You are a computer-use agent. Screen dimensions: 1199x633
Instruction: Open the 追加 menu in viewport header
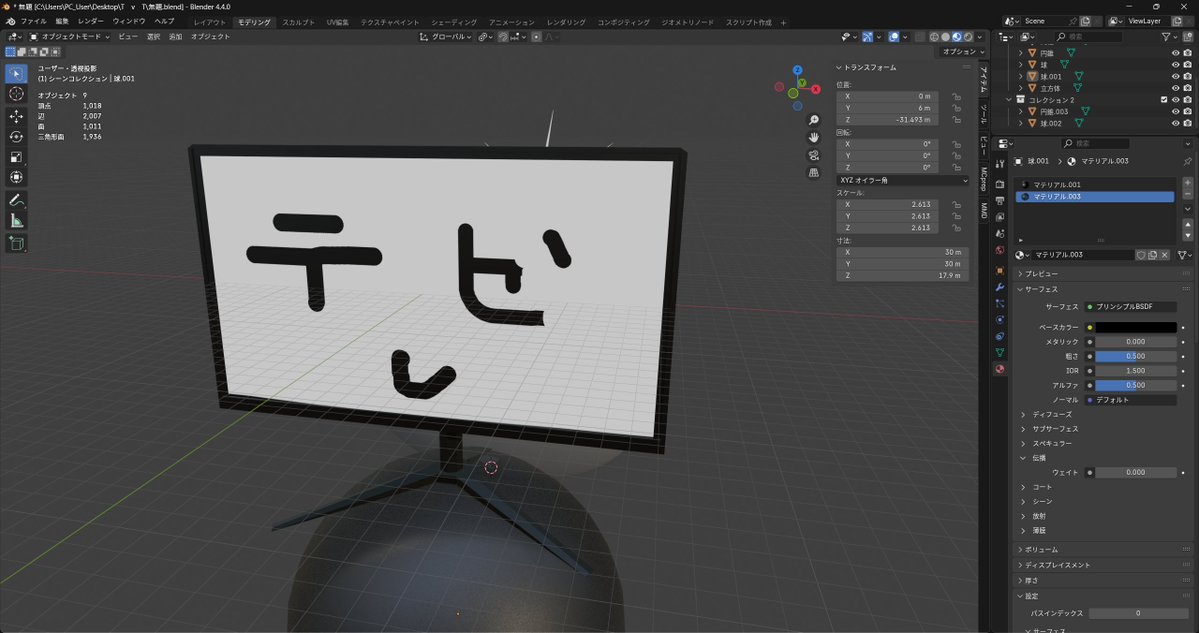pos(175,37)
